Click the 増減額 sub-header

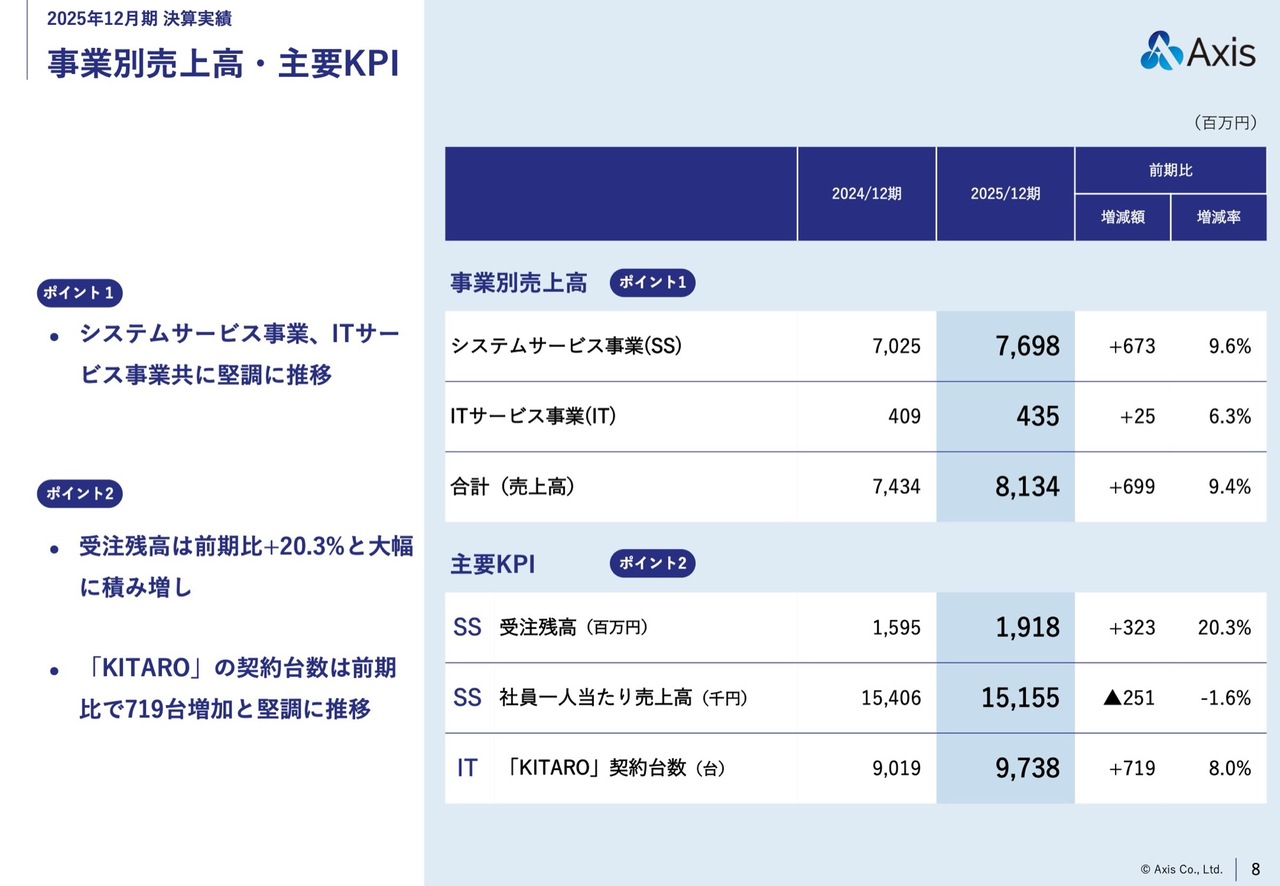click(1122, 217)
